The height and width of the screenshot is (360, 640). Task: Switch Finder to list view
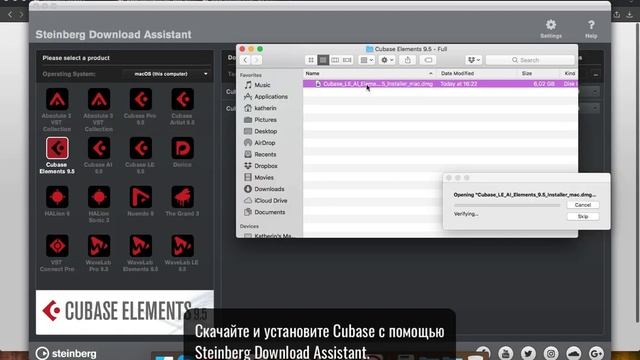[x=323, y=60]
